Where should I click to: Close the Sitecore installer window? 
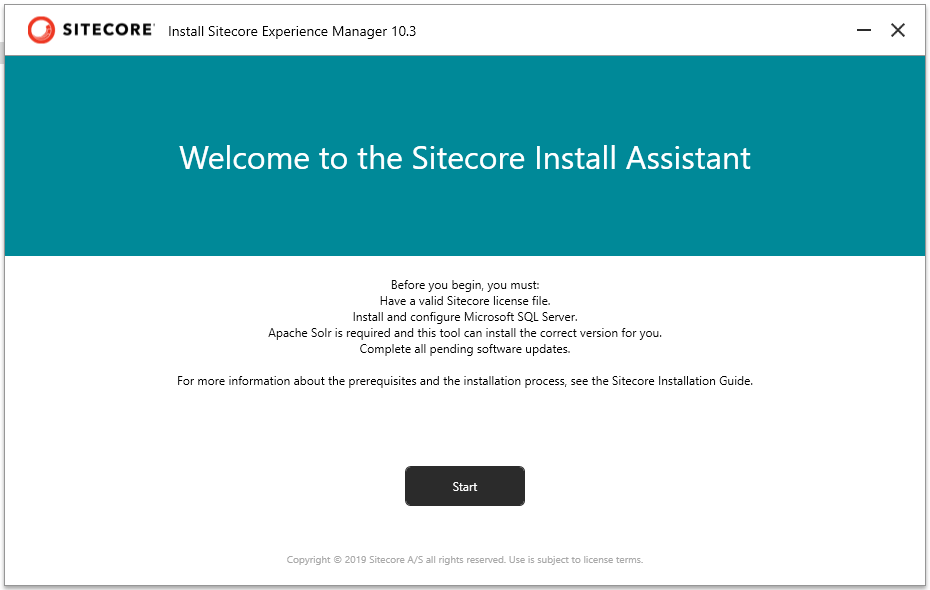(x=898, y=30)
